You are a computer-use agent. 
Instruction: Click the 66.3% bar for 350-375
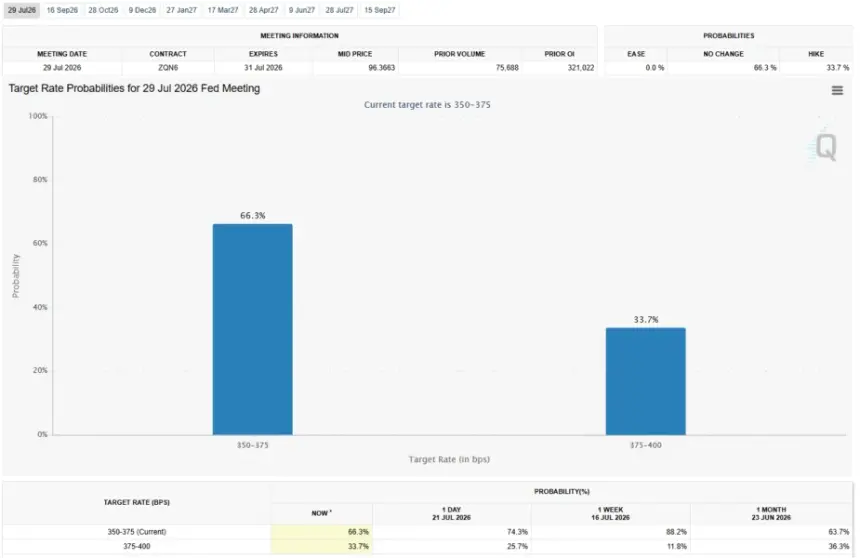pyautogui.click(x=252, y=329)
